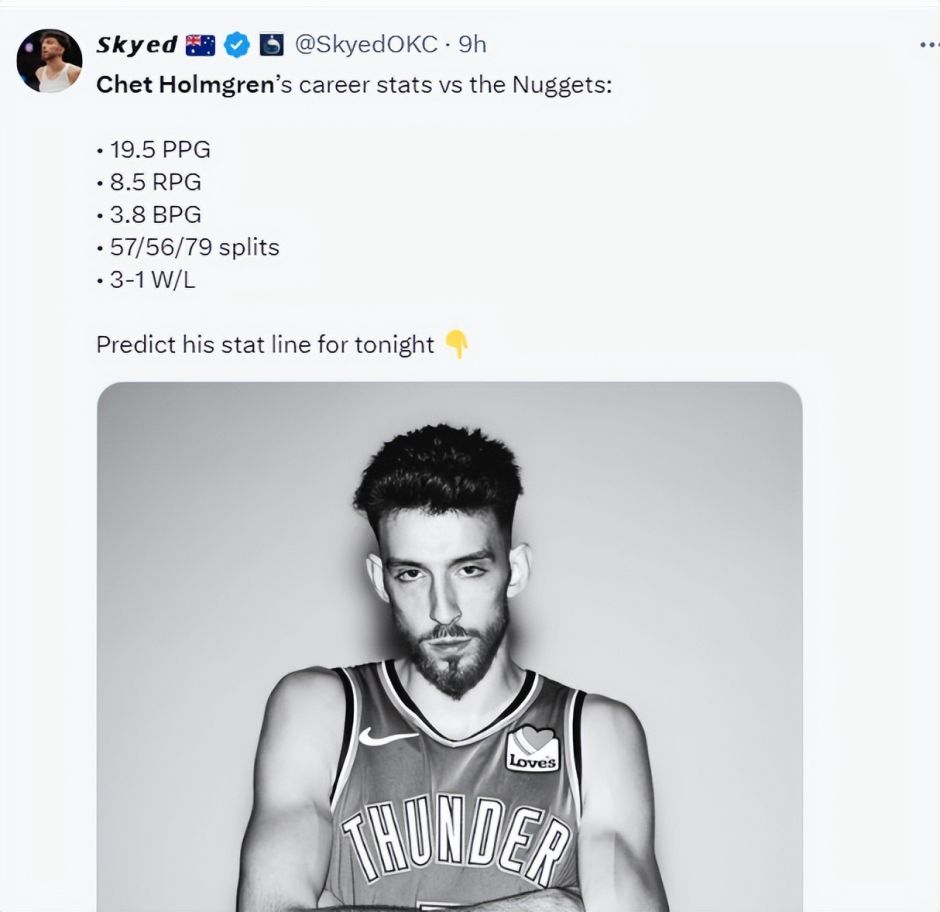The image size is (940, 912).
Task: Click the Australian flag emoji
Action: point(200,45)
